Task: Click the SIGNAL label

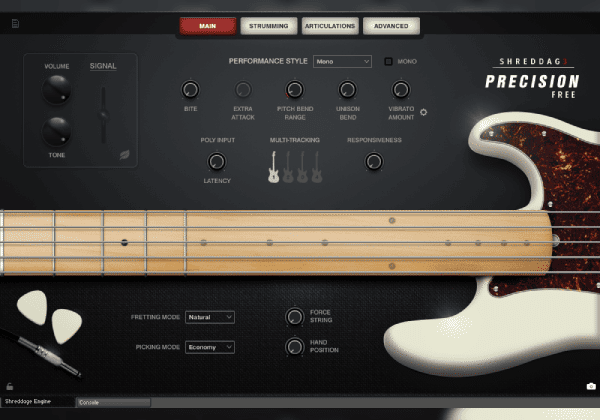Action: pyautogui.click(x=103, y=66)
